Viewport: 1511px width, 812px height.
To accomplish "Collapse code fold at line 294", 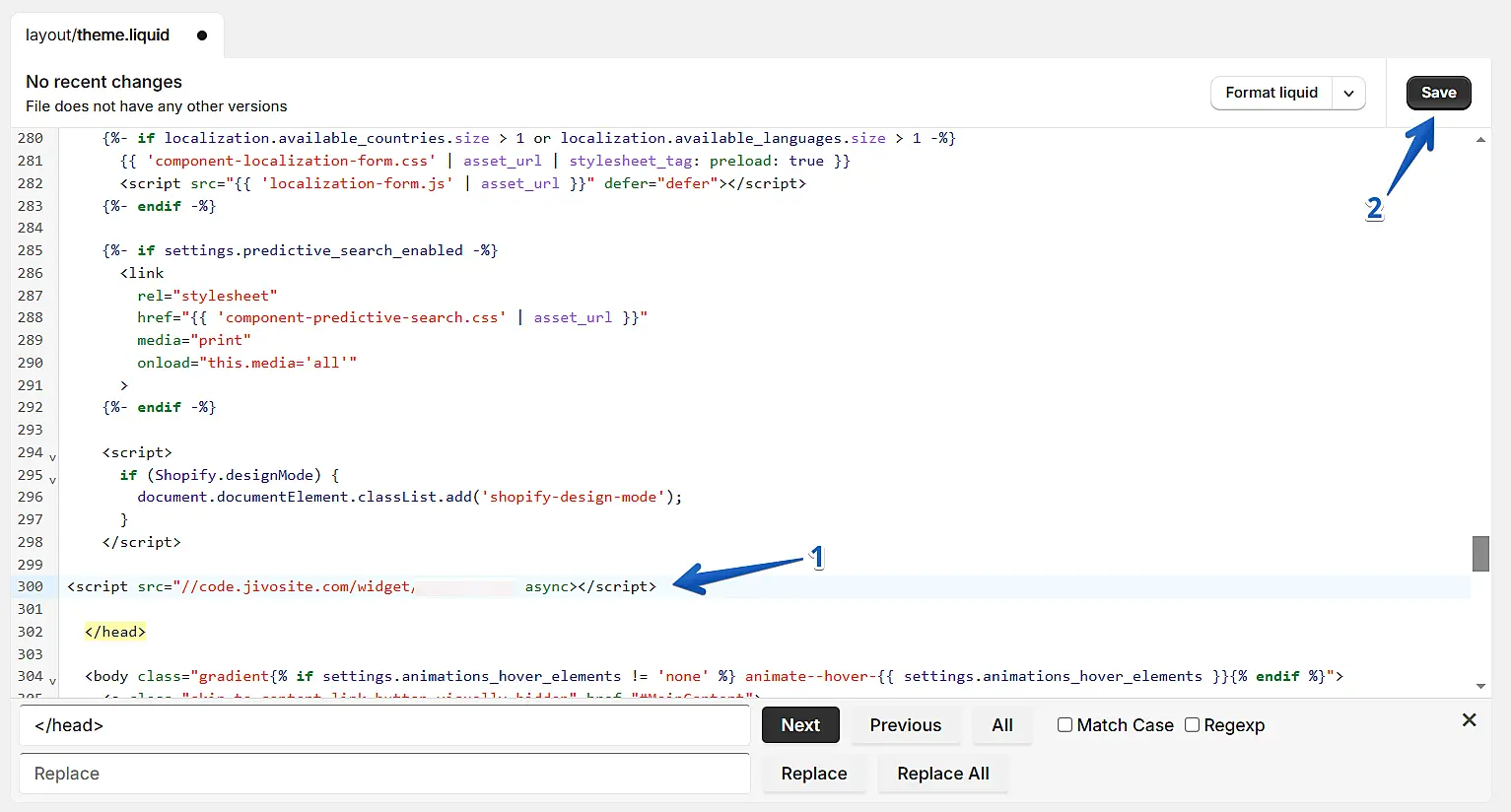I will pyautogui.click(x=52, y=457).
